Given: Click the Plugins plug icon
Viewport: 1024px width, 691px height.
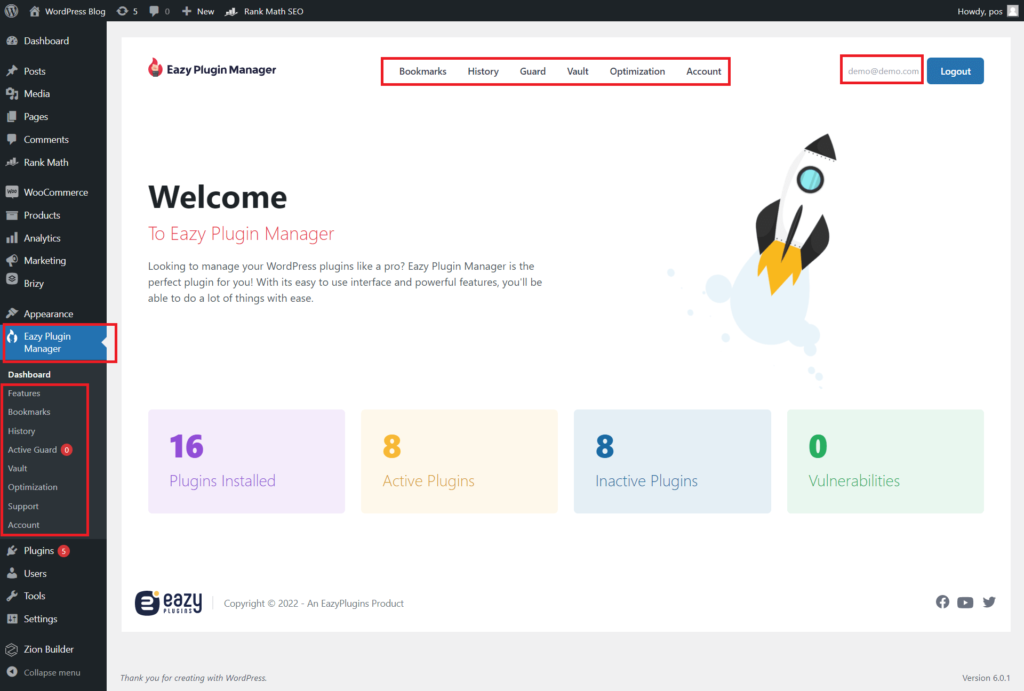Looking at the screenshot, I should coord(12,551).
